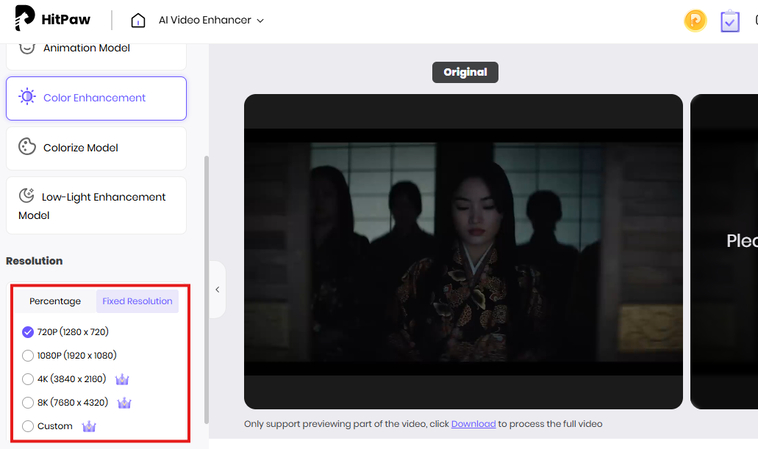
Task: Select 1080P (1920 x 1080) resolution
Action: pos(70,356)
